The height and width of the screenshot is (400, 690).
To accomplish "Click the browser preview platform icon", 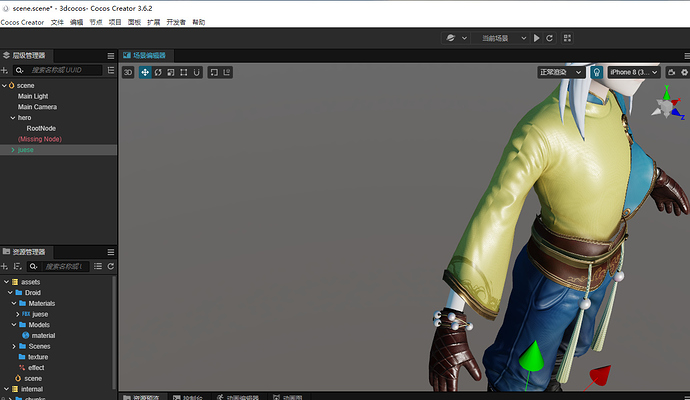I will tap(450, 38).
